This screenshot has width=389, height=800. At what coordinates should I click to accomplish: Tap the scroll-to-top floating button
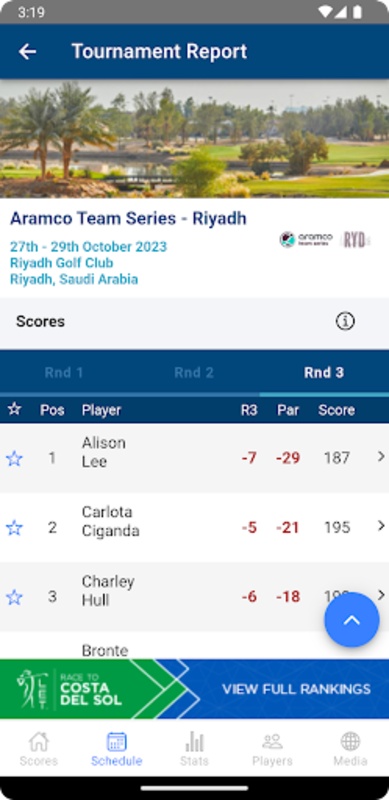[x=352, y=620]
